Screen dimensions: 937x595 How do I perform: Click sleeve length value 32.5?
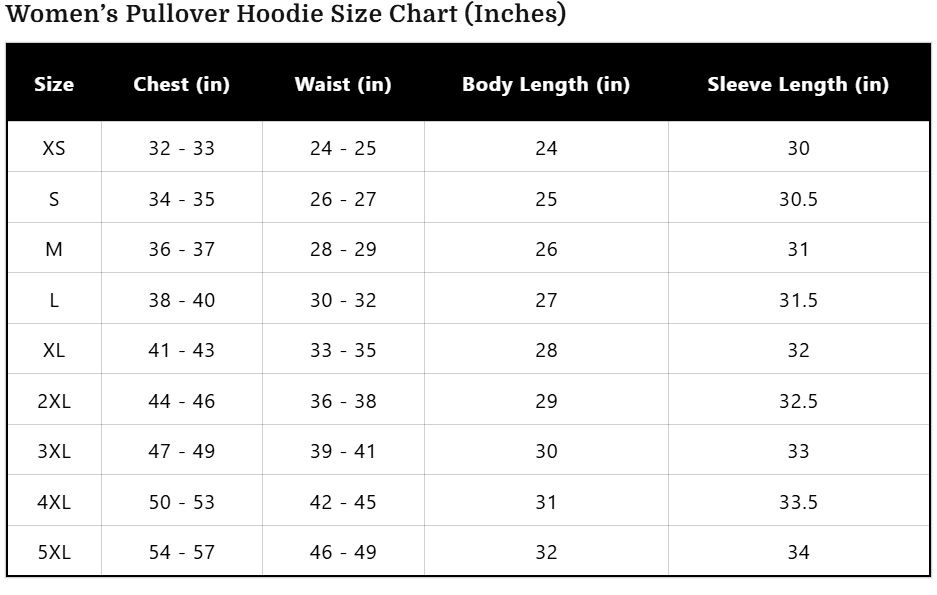click(x=798, y=401)
